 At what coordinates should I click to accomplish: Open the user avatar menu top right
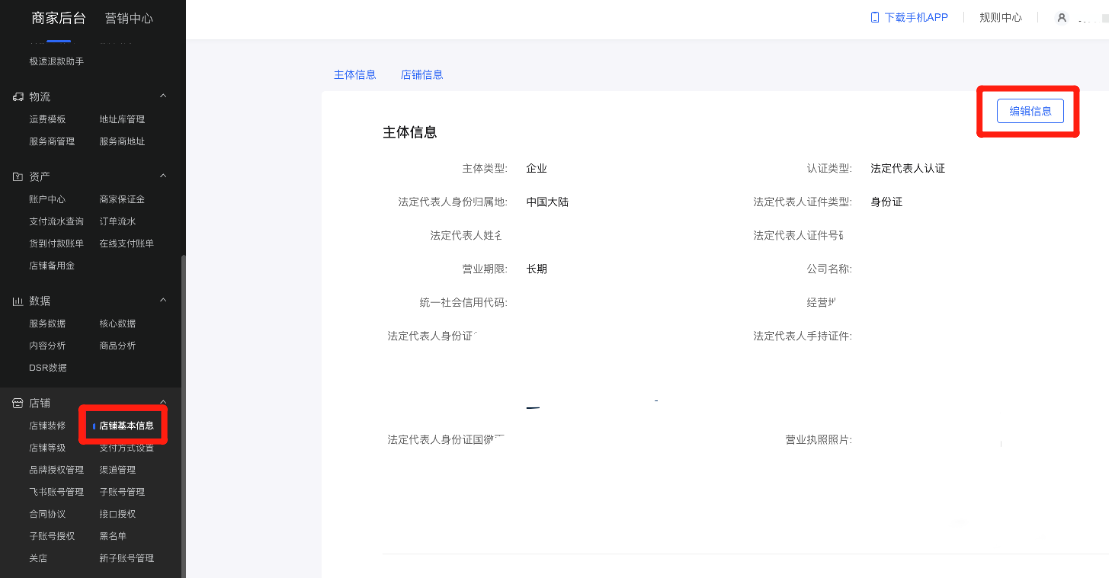1062,17
